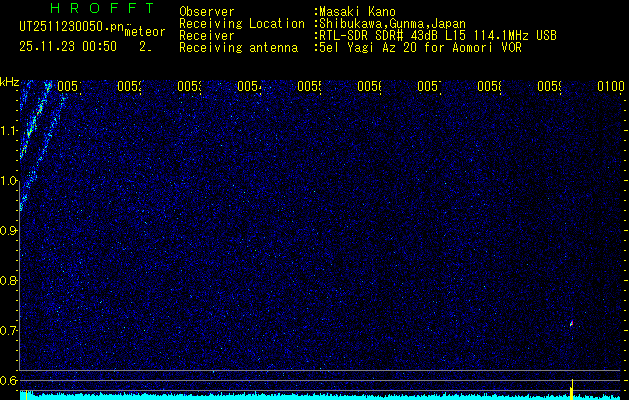This screenshot has height=400, width=629.
Task: Select Shibukawa,Gunma,Japan location text
Action: (x=392, y=24)
